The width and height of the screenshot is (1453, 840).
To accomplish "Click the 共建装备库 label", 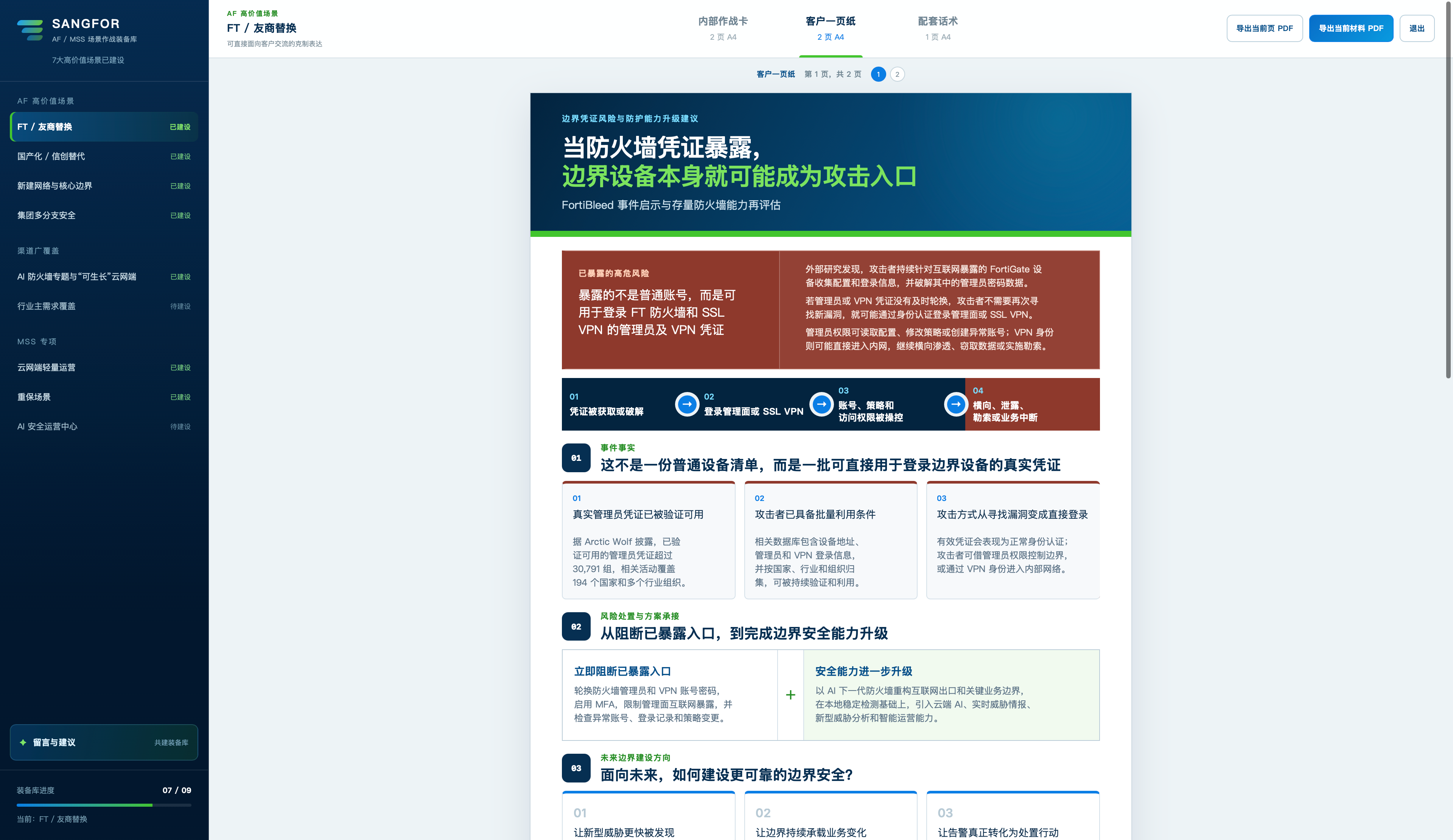I will pyautogui.click(x=171, y=742).
